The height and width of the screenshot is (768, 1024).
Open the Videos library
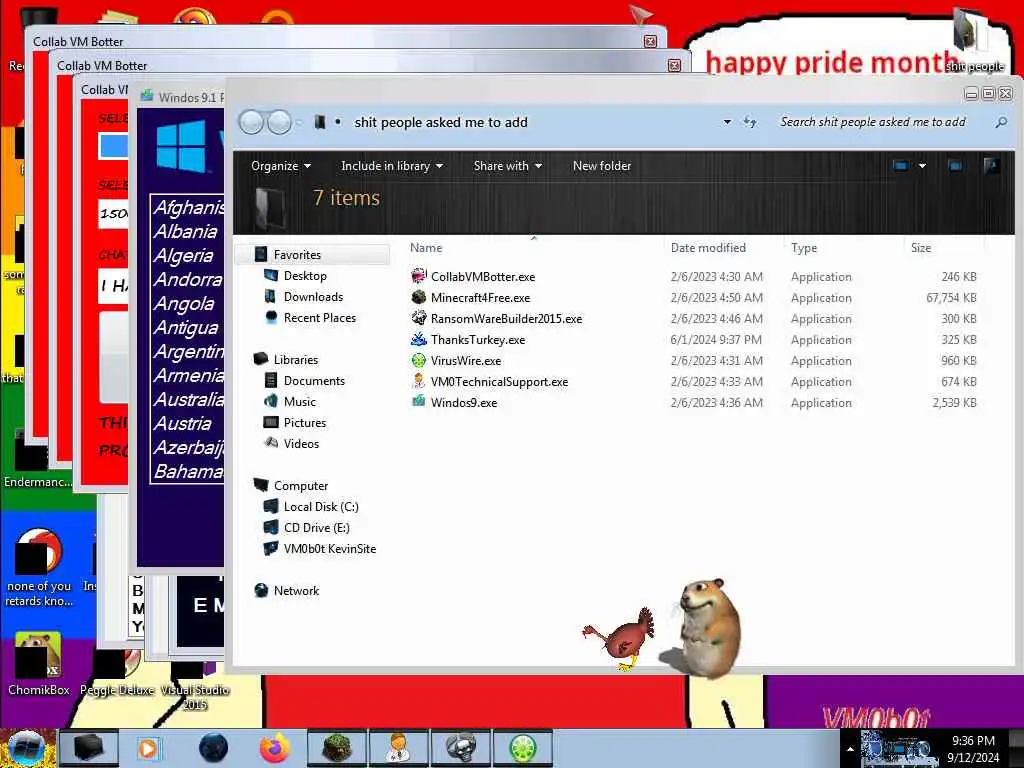(x=301, y=443)
